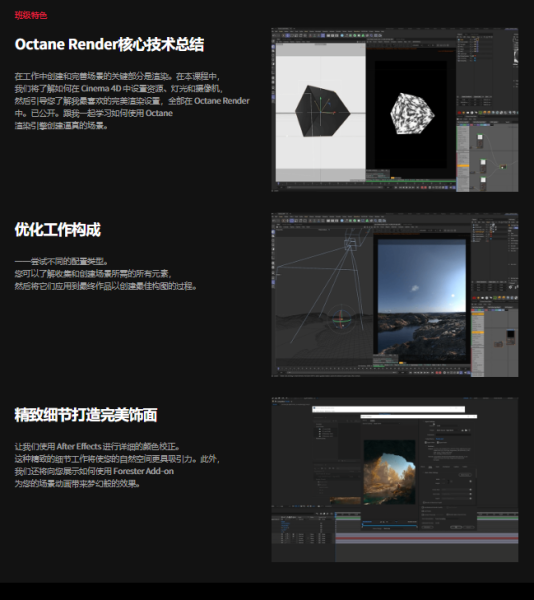Click the line beginning "在工作中创建和完善场景"
Viewport: 534px width, 600px height.
point(117,76)
